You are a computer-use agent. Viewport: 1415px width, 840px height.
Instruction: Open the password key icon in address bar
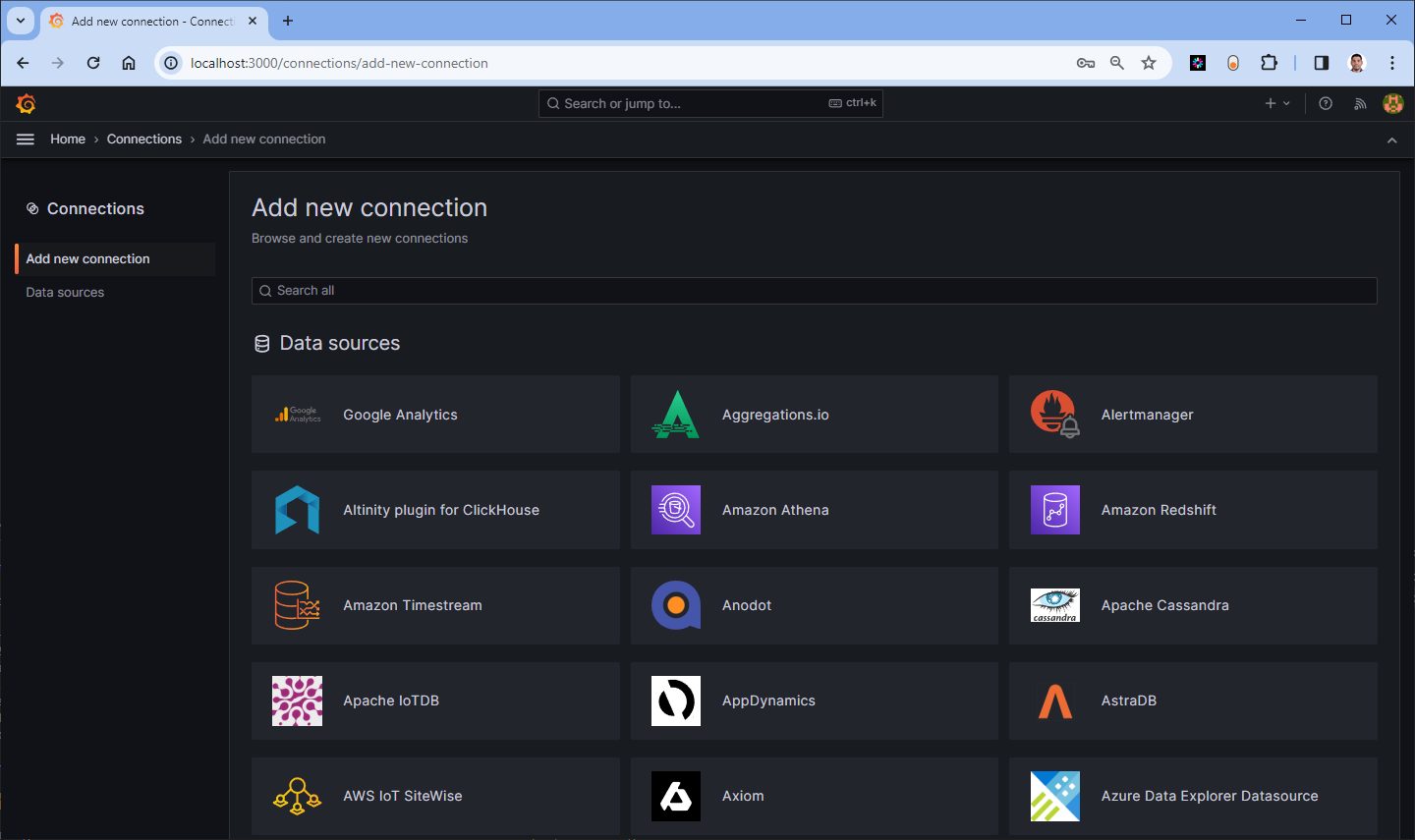coord(1086,63)
